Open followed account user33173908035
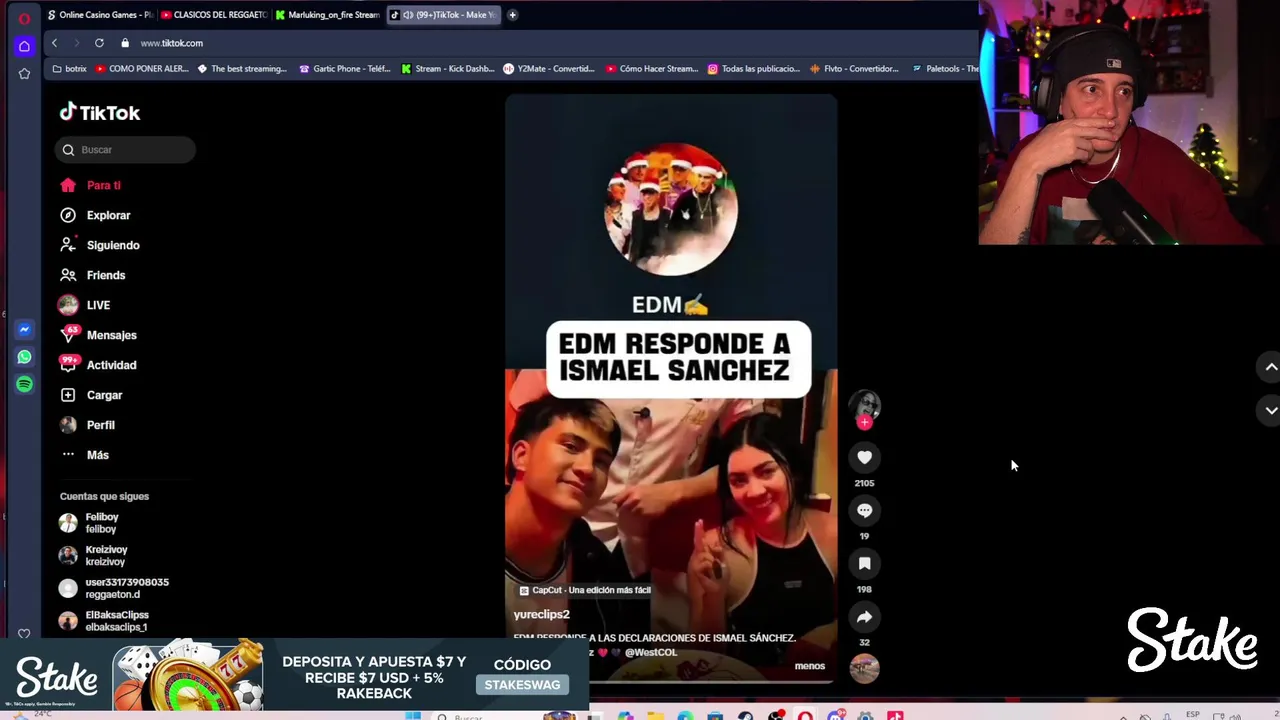 pos(126,588)
